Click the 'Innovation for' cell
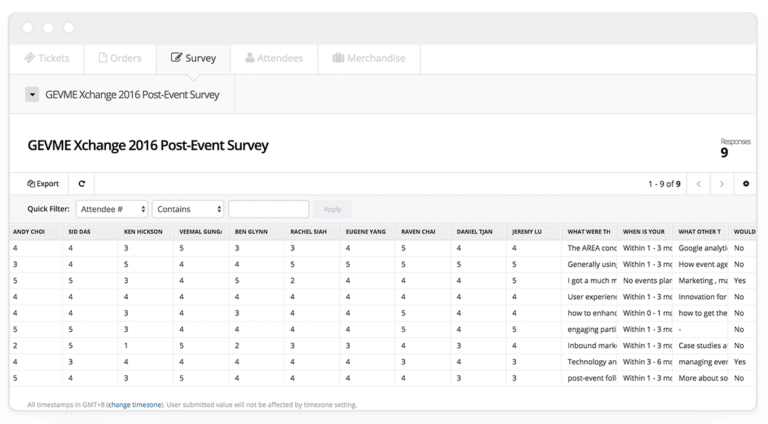This screenshot has height=424, width=768. click(x=702, y=297)
